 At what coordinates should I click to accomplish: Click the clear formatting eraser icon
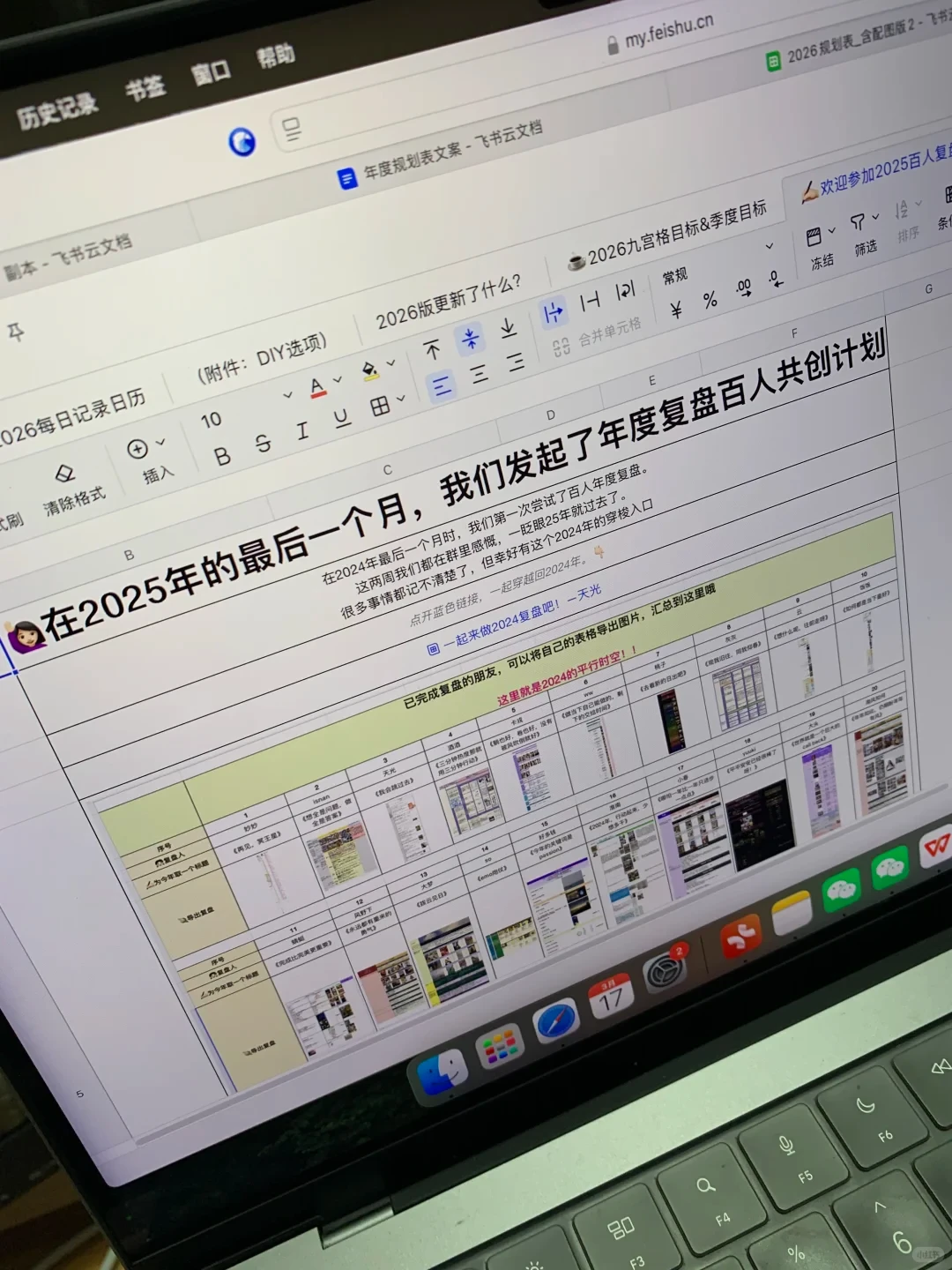tap(64, 474)
